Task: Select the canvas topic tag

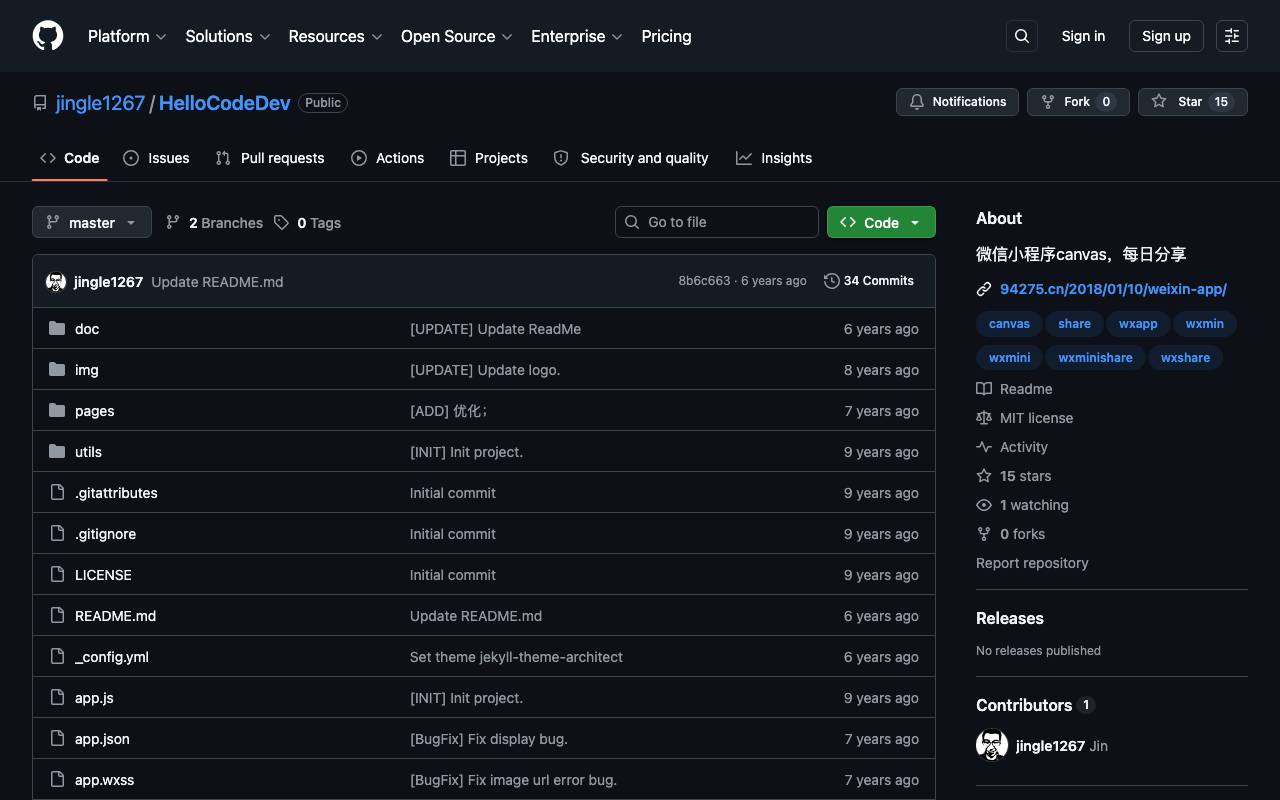Action: (1009, 324)
